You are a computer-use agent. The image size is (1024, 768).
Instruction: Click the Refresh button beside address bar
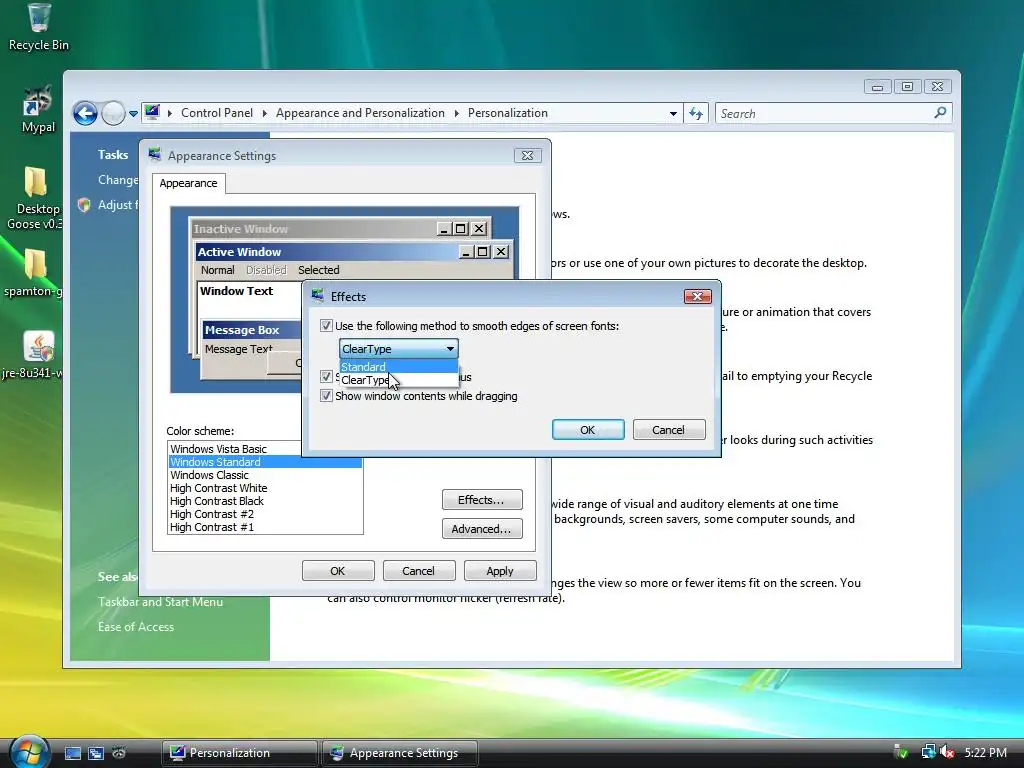coord(696,114)
